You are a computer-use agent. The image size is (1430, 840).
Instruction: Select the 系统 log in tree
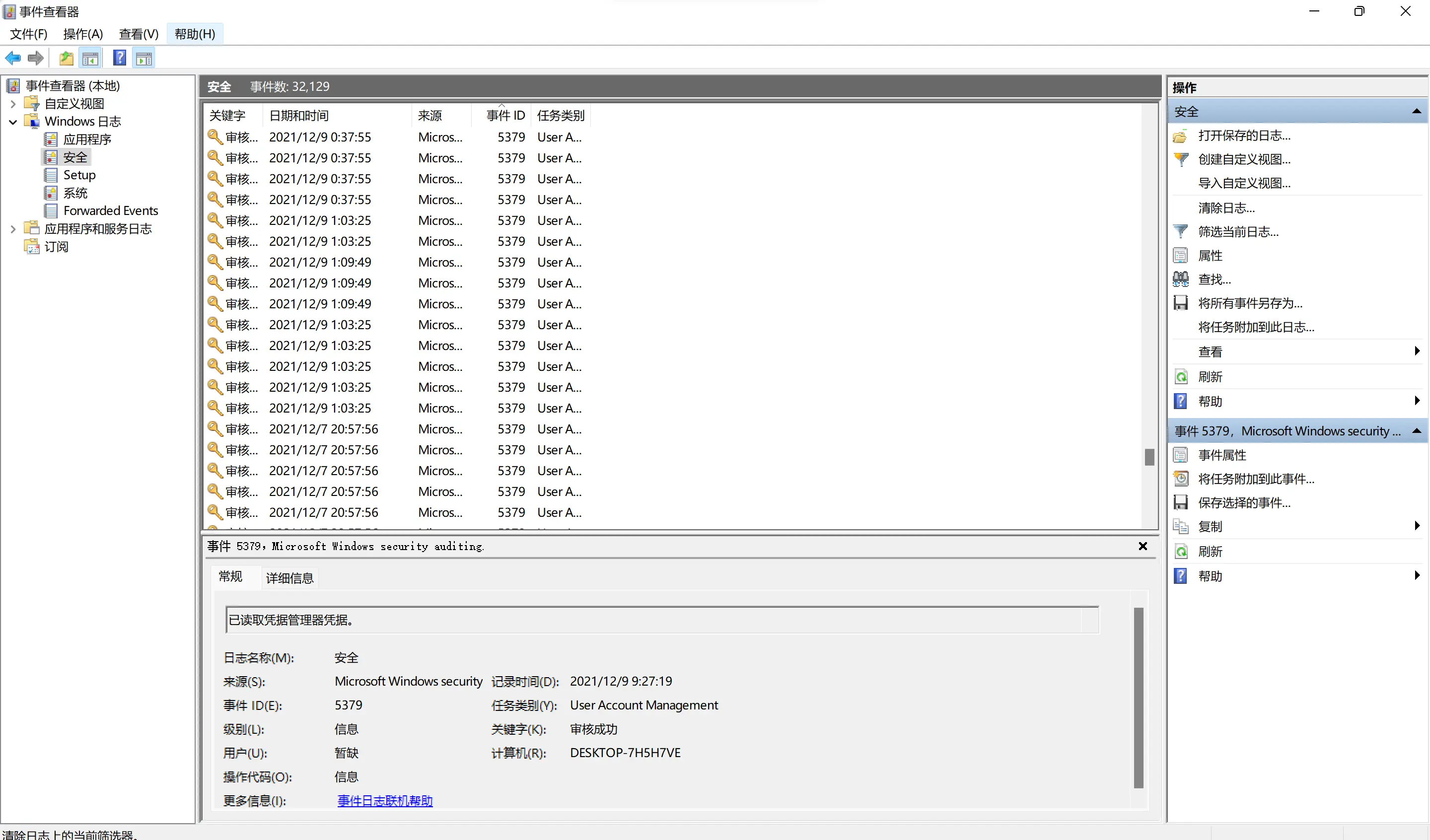point(75,193)
